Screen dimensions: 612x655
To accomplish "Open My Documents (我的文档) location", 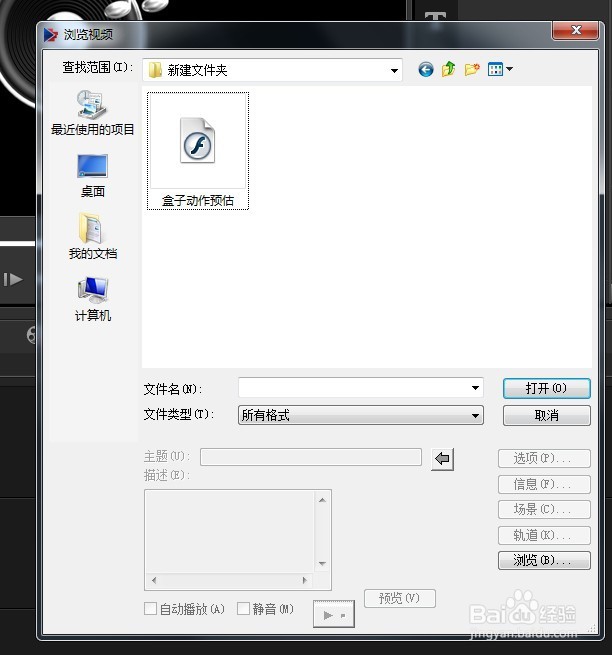I will 92,236.
